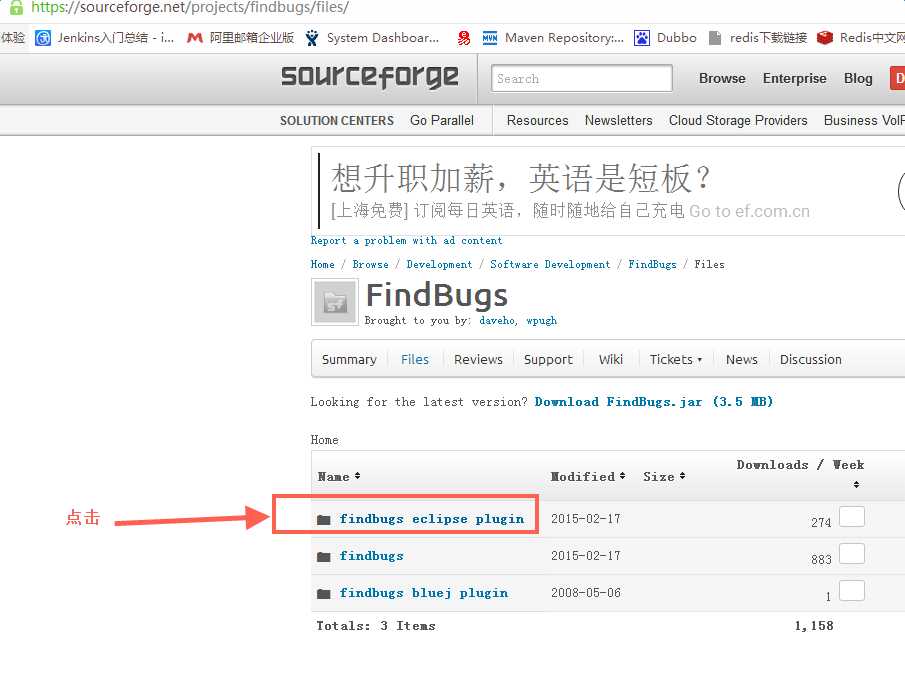Switch to the Files tab
The width and height of the screenshot is (905, 690).
coord(415,359)
